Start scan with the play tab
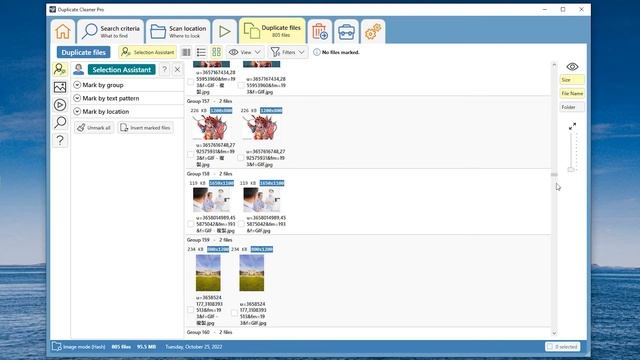This screenshot has height=360, width=640. pos(224,31)
